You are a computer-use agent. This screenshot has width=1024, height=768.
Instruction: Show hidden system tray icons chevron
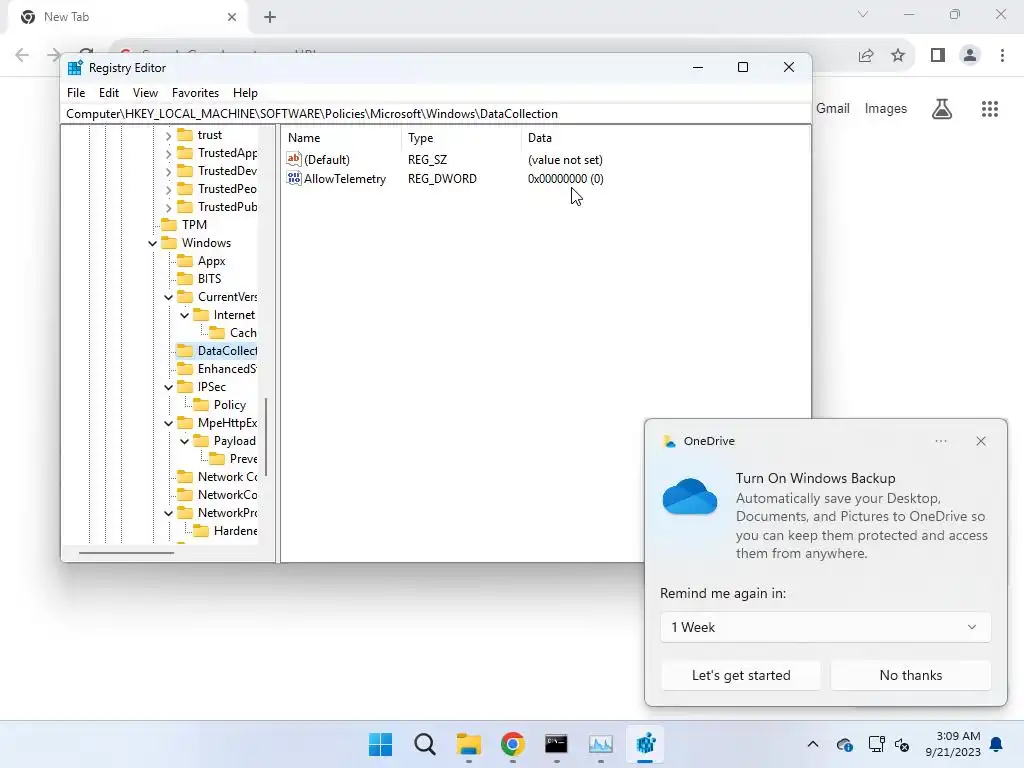pos(813,744)
